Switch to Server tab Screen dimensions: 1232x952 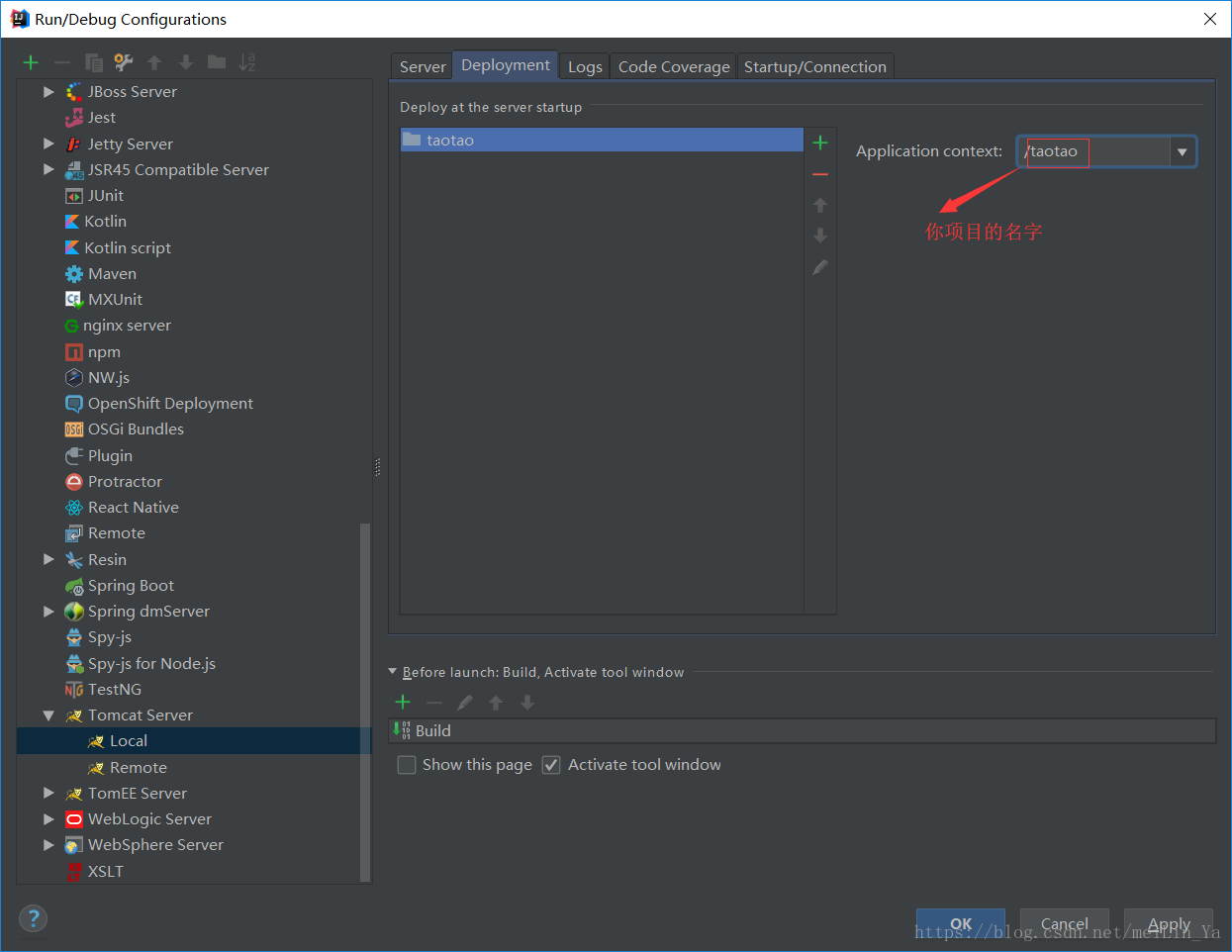[423, 66]
